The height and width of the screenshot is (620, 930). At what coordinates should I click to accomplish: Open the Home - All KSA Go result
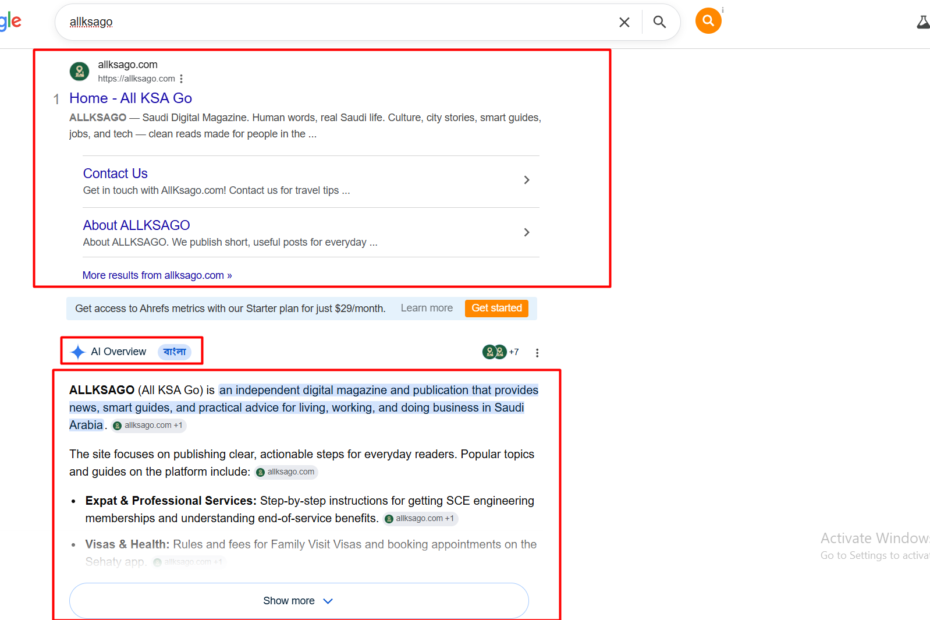click(130, 98)
